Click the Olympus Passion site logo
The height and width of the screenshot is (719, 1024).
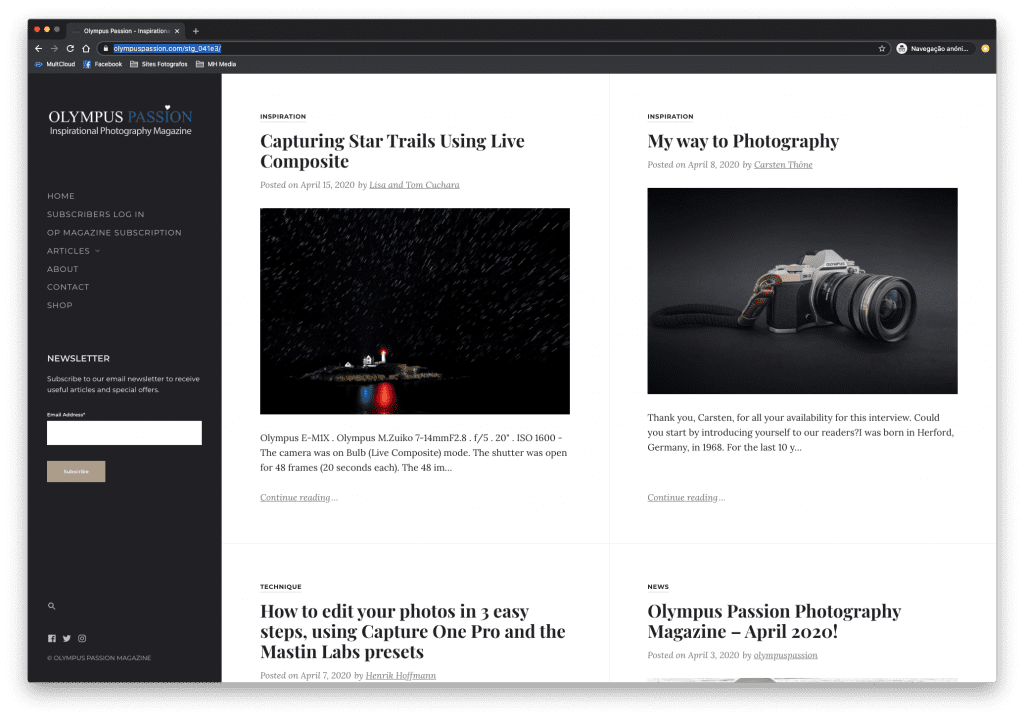(x=120, y=121)
